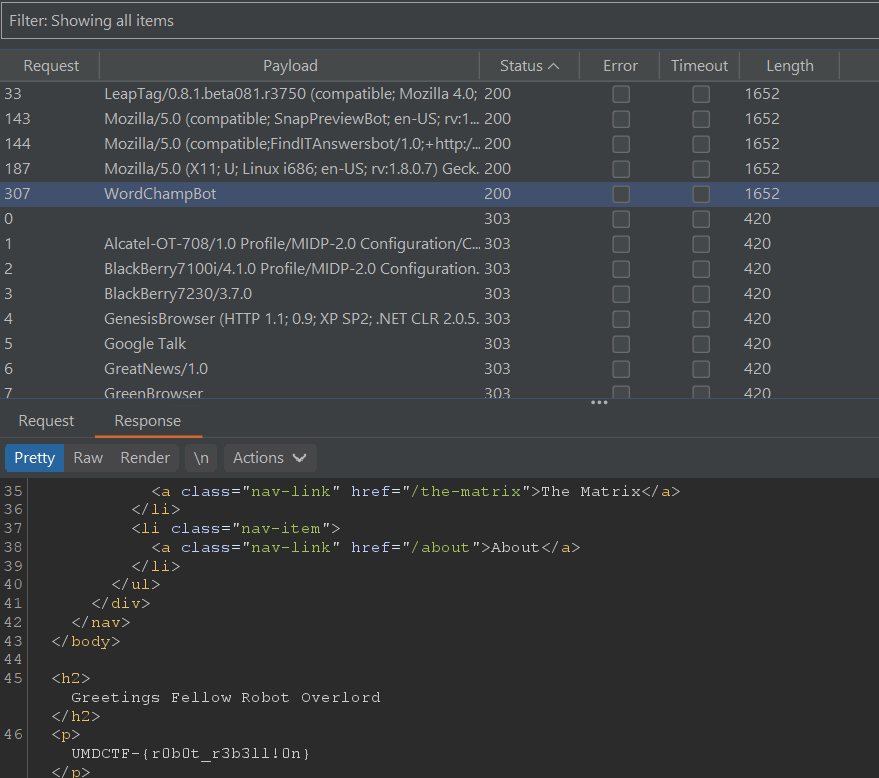The height and width of the screenshot is (778, 879).
Task: Sort by the Payload column header
Action: 290,66
